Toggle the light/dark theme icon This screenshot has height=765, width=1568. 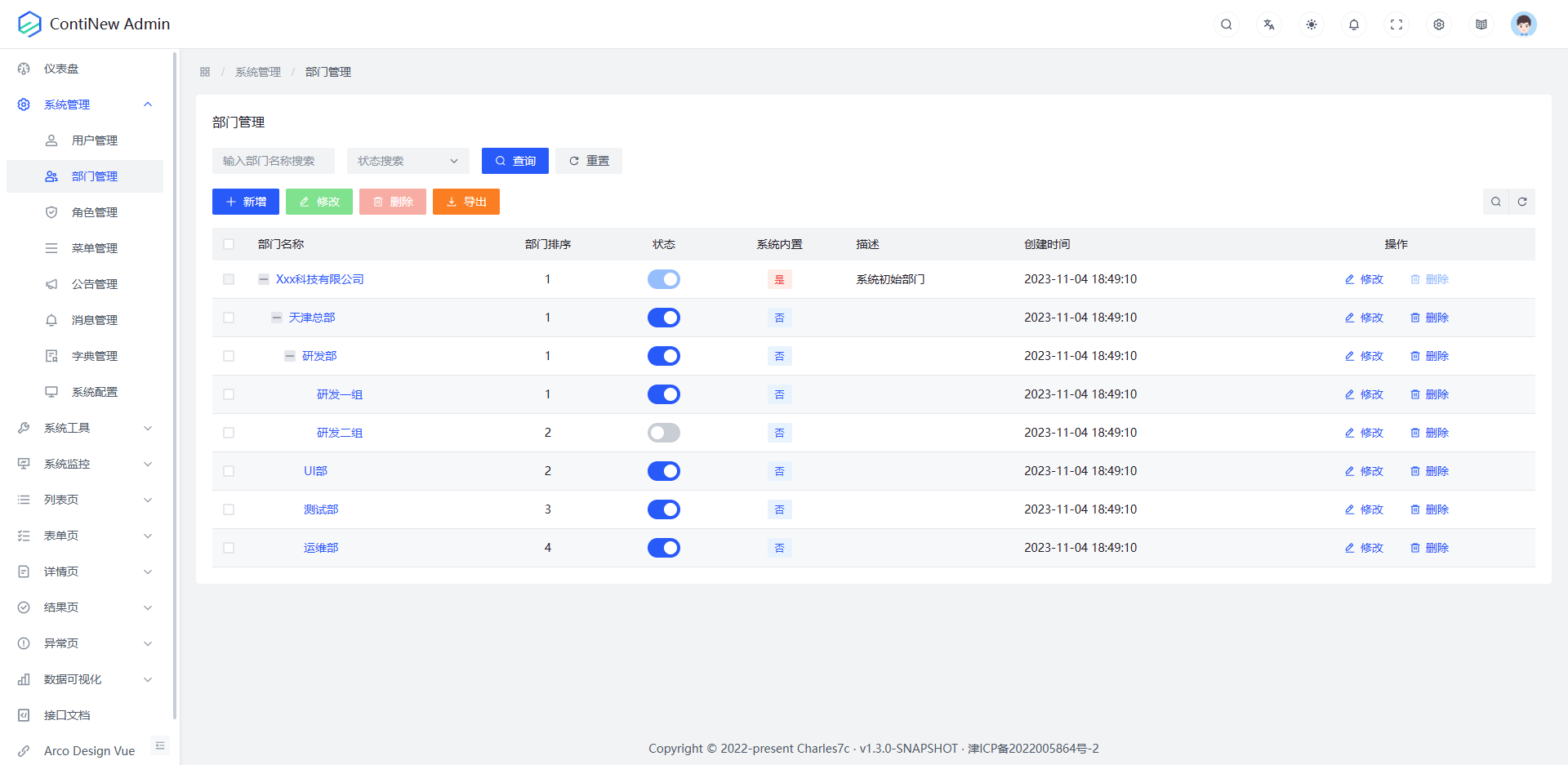click(x=1311, y=24)
